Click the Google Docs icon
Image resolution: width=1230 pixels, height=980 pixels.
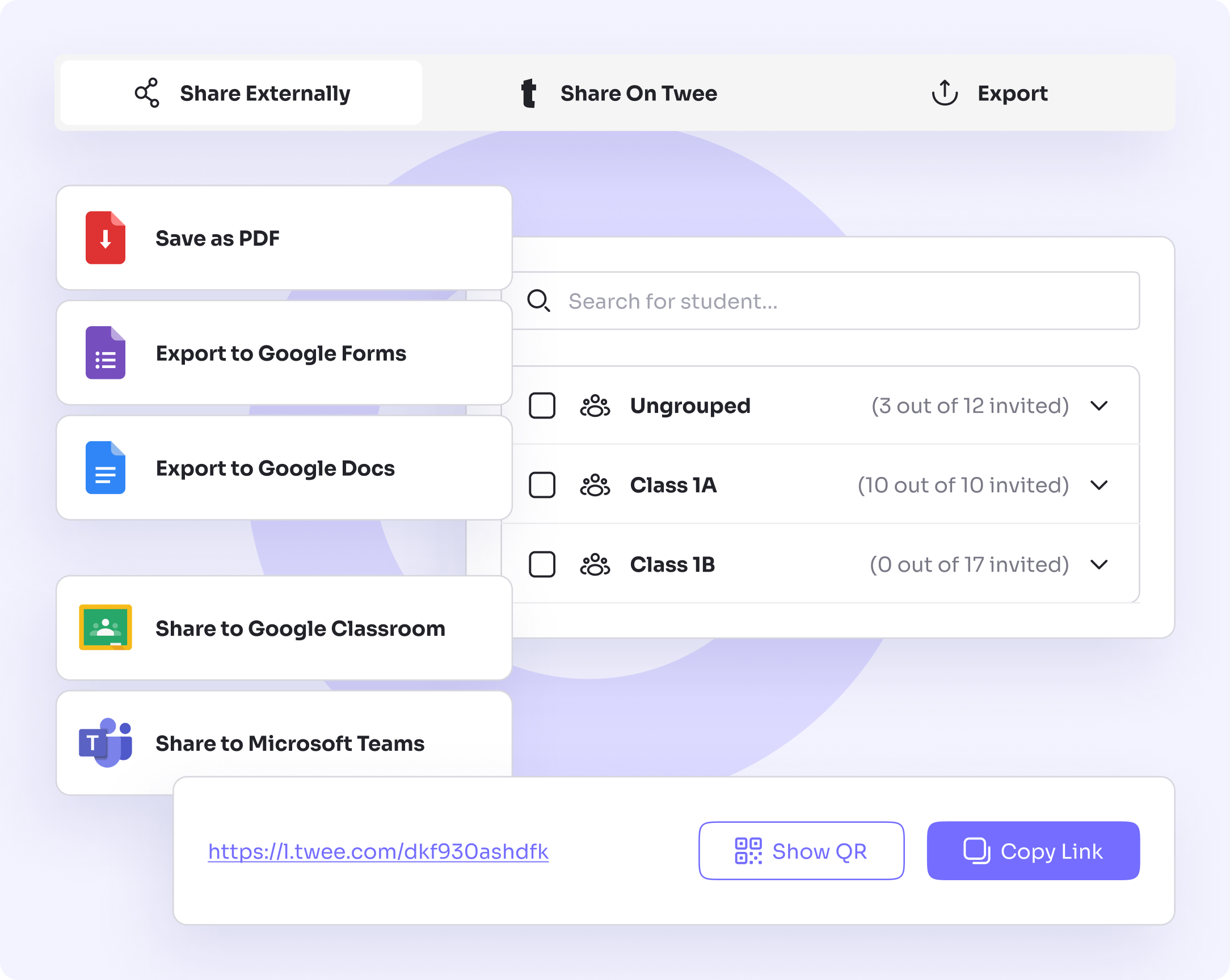tap(106, 468)
